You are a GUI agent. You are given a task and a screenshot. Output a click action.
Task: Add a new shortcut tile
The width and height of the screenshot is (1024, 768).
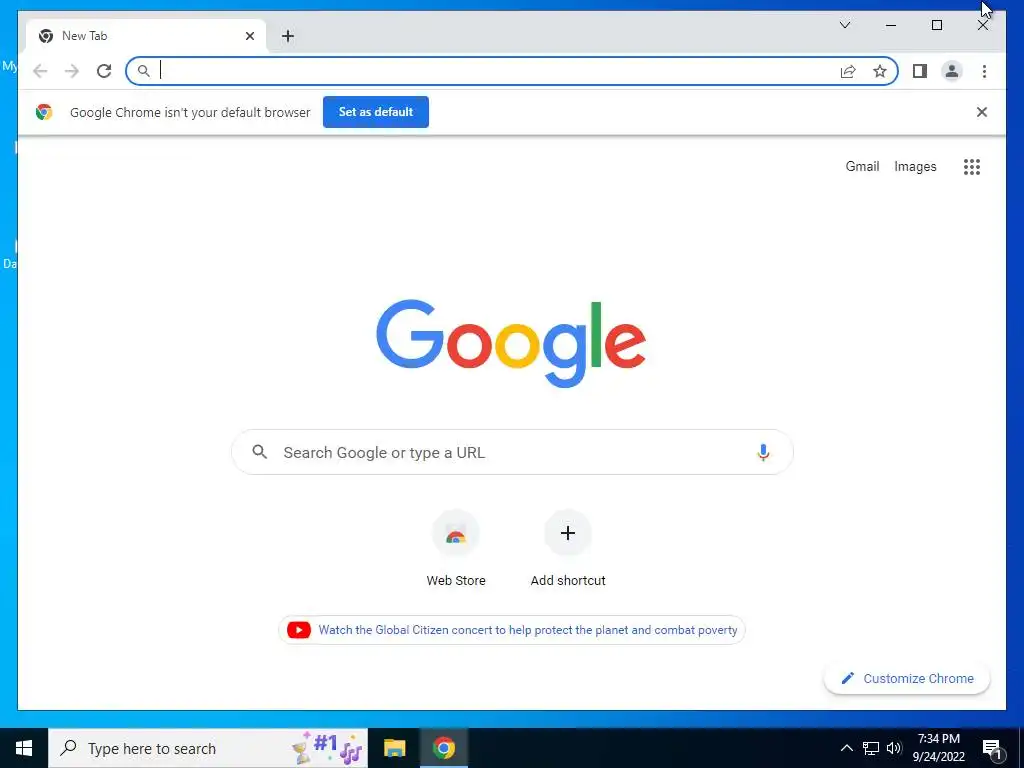click(568, 549)
